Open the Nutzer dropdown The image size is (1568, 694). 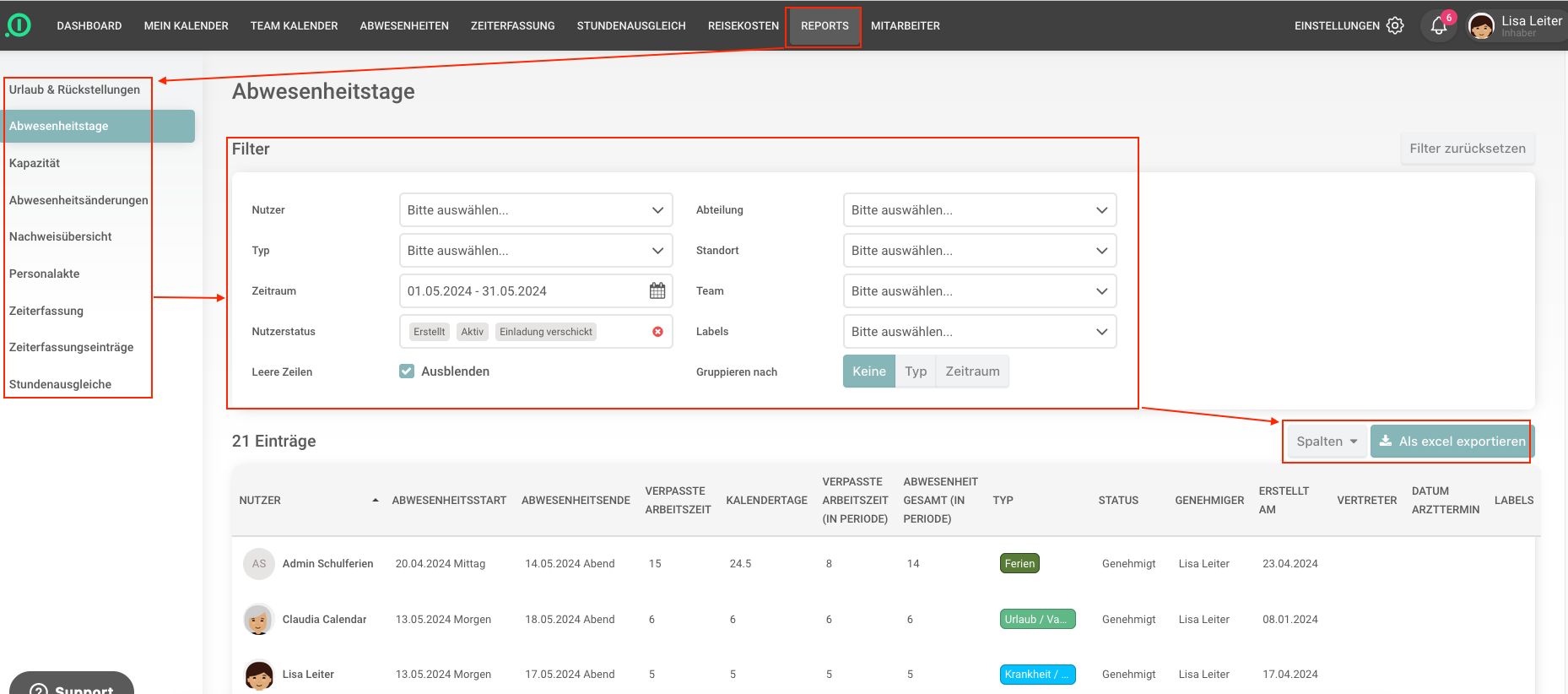tap(536, 210)
